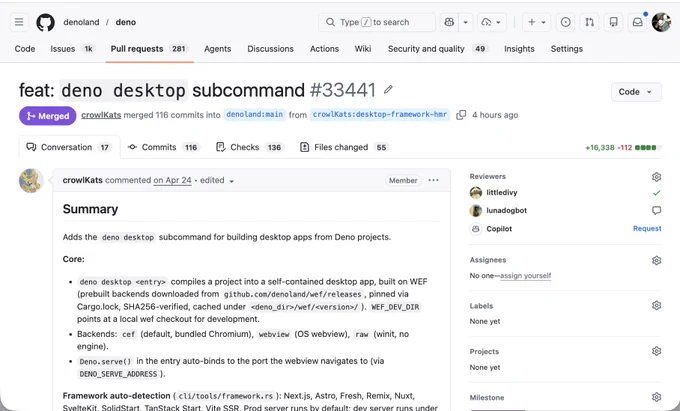
Task: Open Copilot chat icon in header
Action: [x=449, y=22]
